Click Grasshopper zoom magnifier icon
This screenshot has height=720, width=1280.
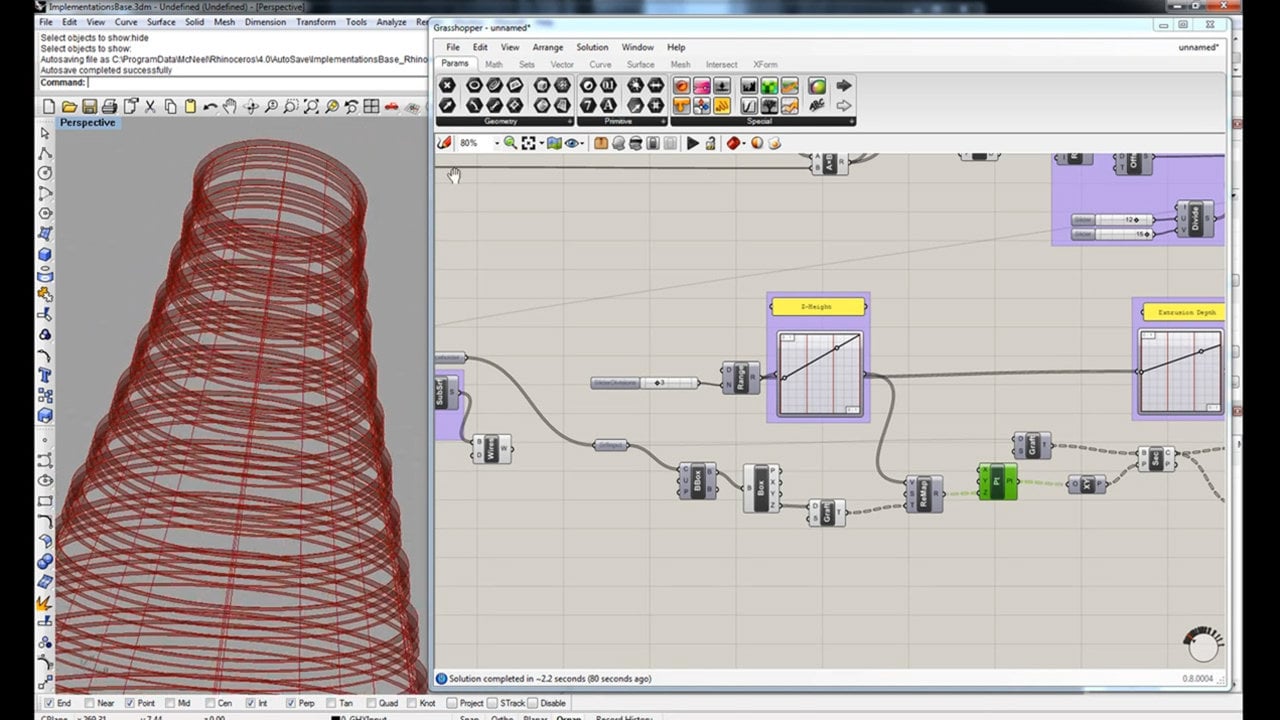510,143
